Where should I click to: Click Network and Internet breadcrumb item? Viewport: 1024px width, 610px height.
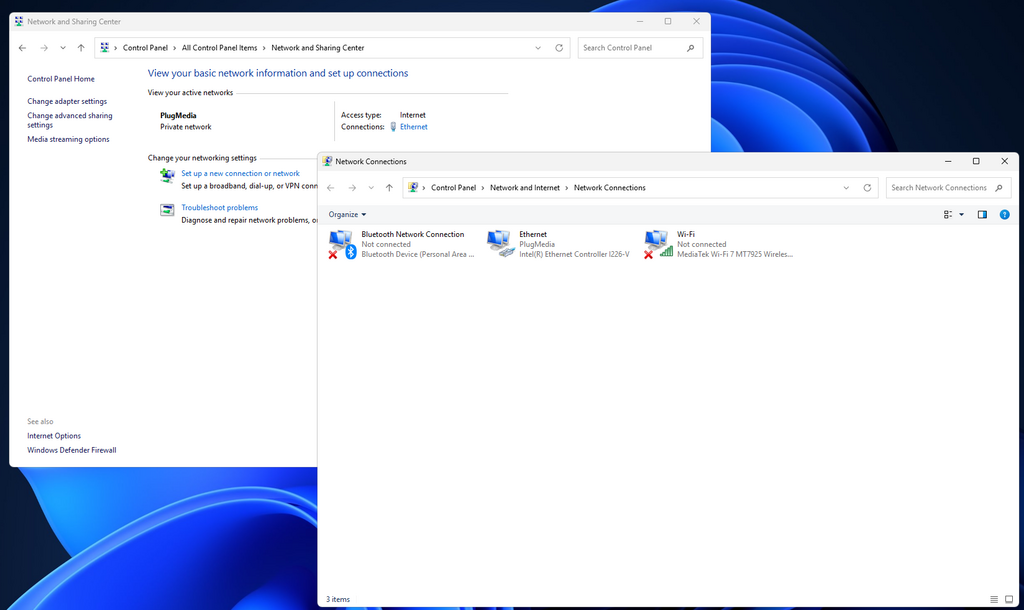tap(524, 188)
